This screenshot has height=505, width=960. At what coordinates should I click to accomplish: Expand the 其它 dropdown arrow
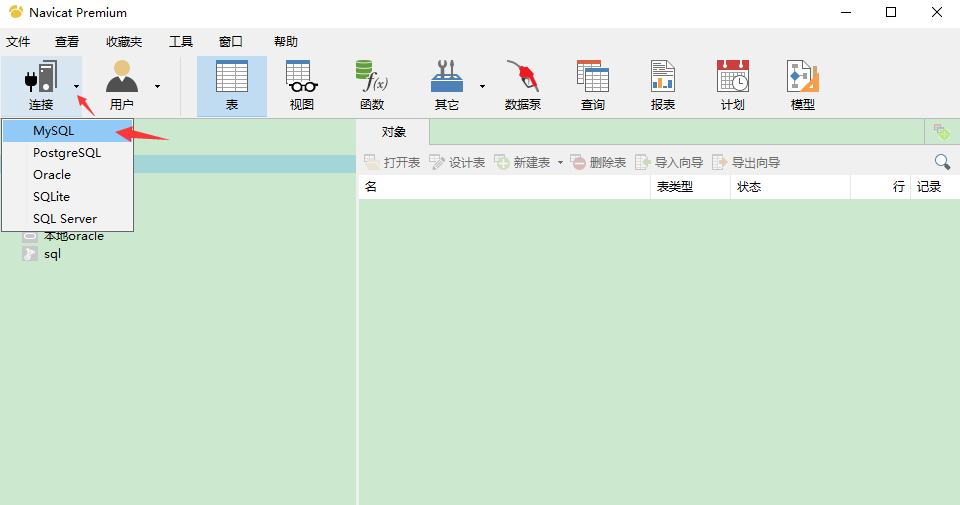point(482,86)
